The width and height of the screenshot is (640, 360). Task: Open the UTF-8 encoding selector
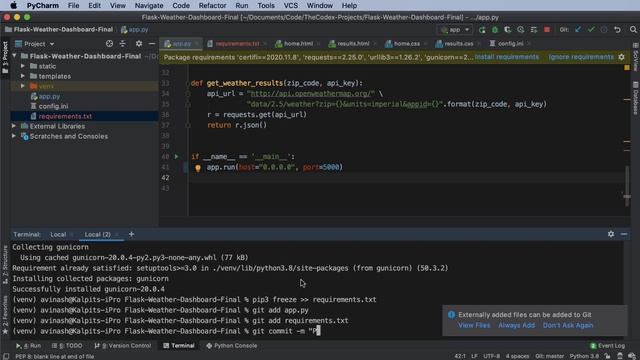491,356
